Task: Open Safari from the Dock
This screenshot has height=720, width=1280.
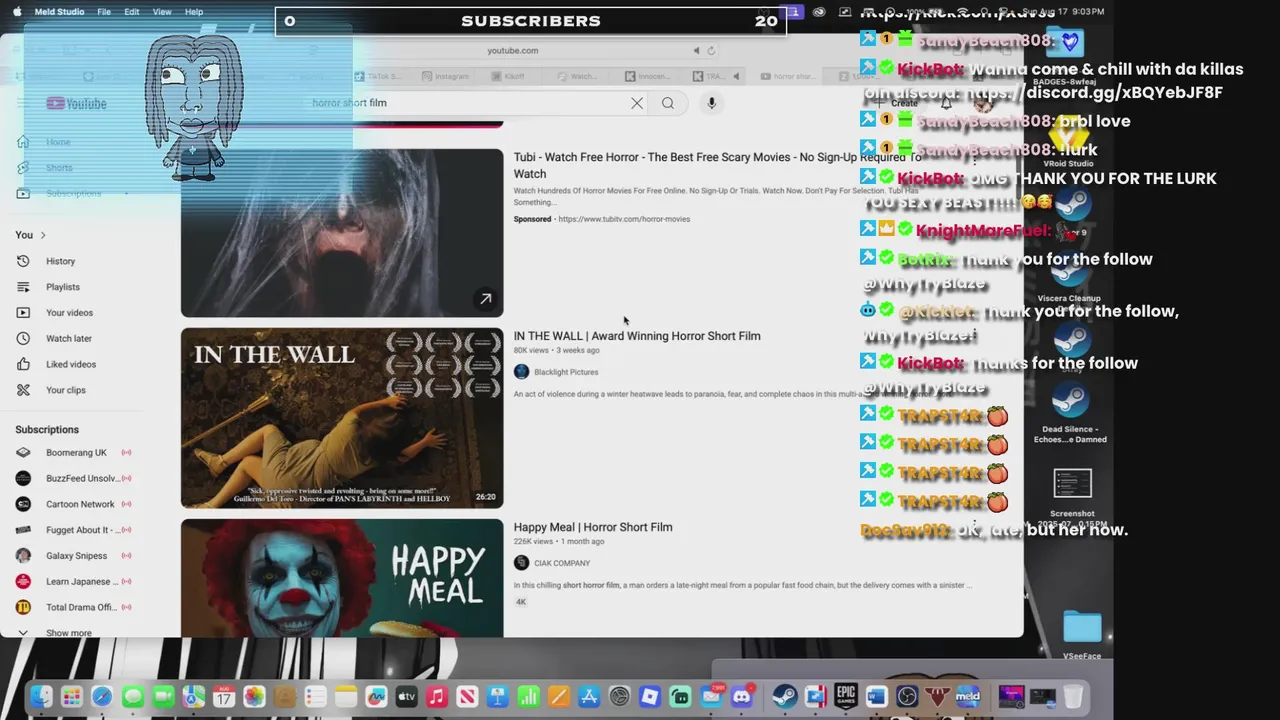Action: [x=102, y=697]
